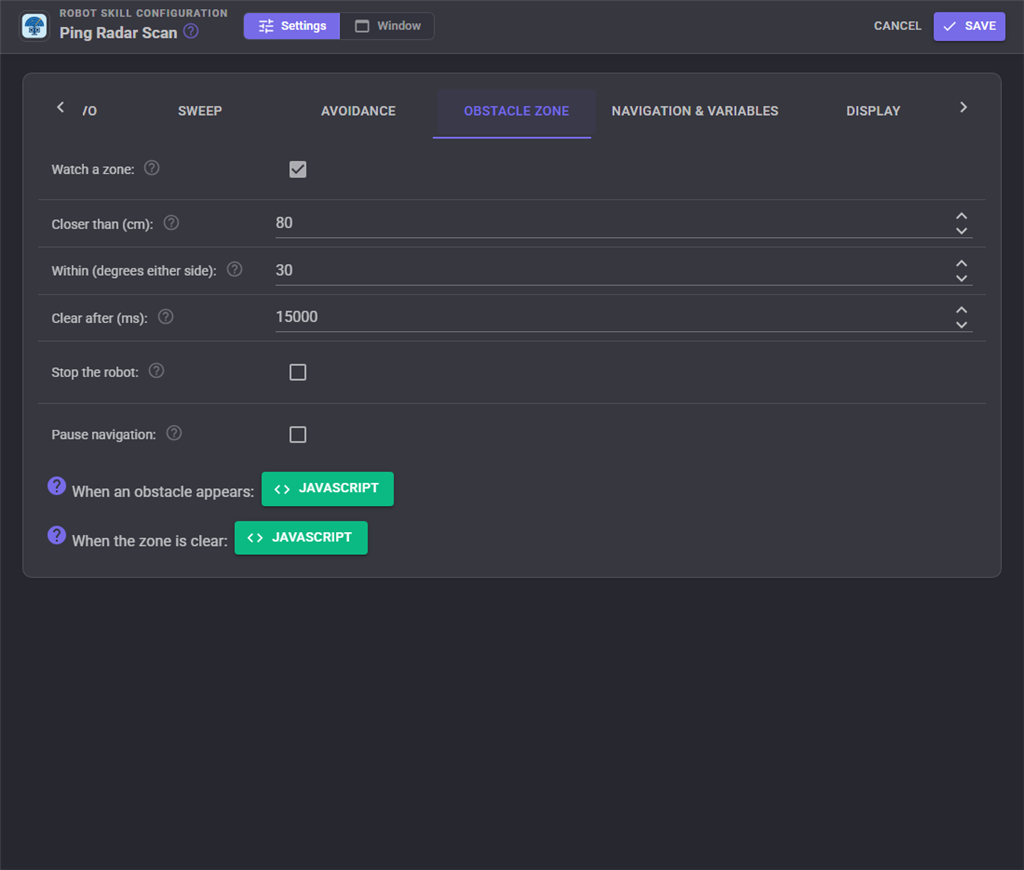Switch to the Sweep tab
The height and width of the screenshot is (870, 1024).
coord(200,111)
